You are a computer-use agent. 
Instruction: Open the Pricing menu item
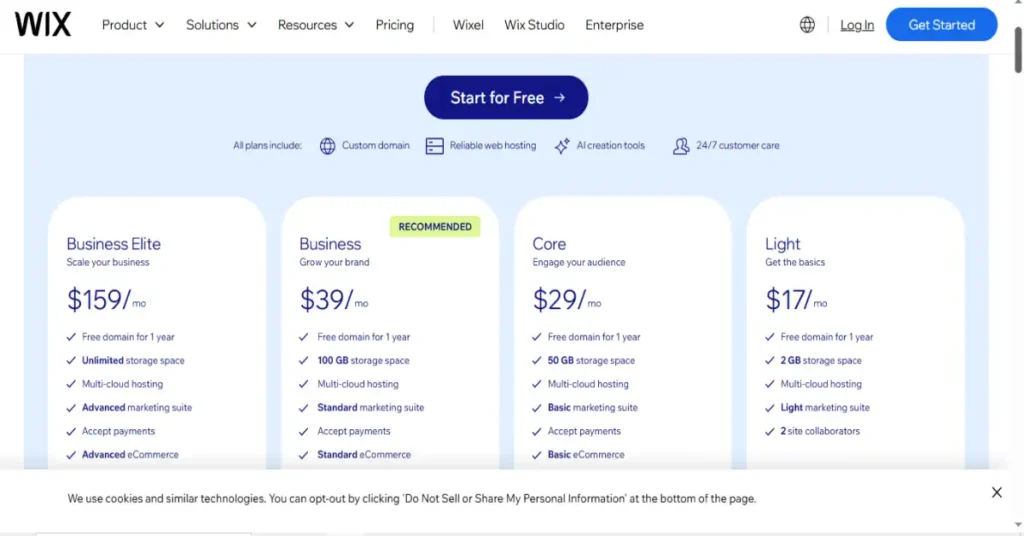tap(394, 25)
